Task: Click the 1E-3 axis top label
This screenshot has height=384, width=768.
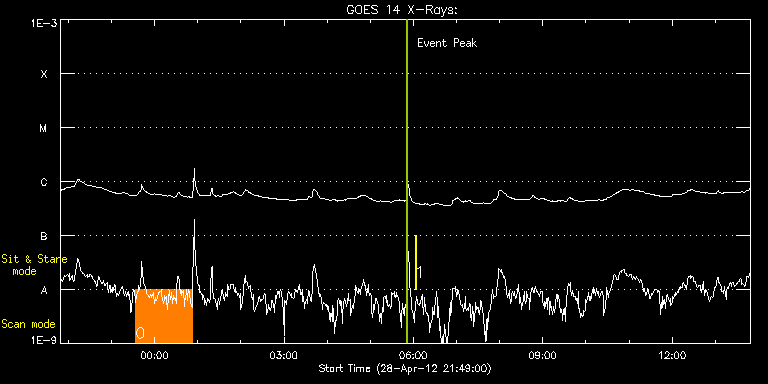Action: coord(44,23)
